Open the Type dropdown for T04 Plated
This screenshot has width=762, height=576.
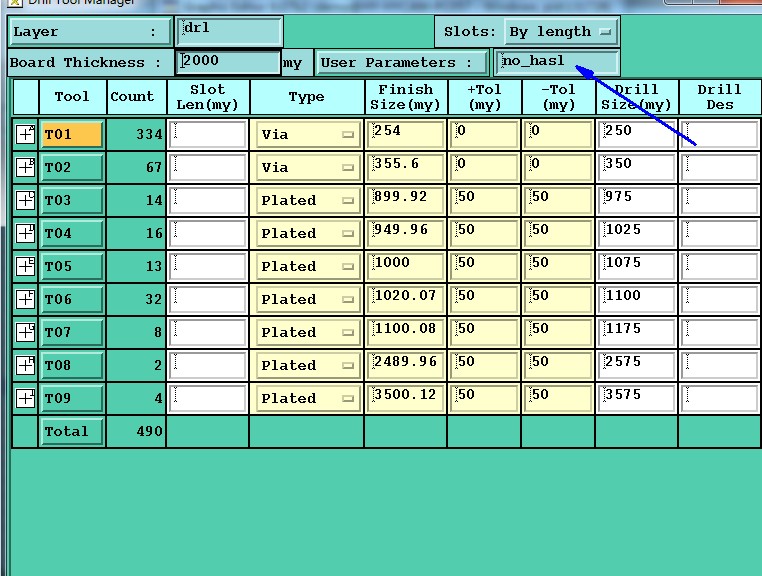coord(307,234)
